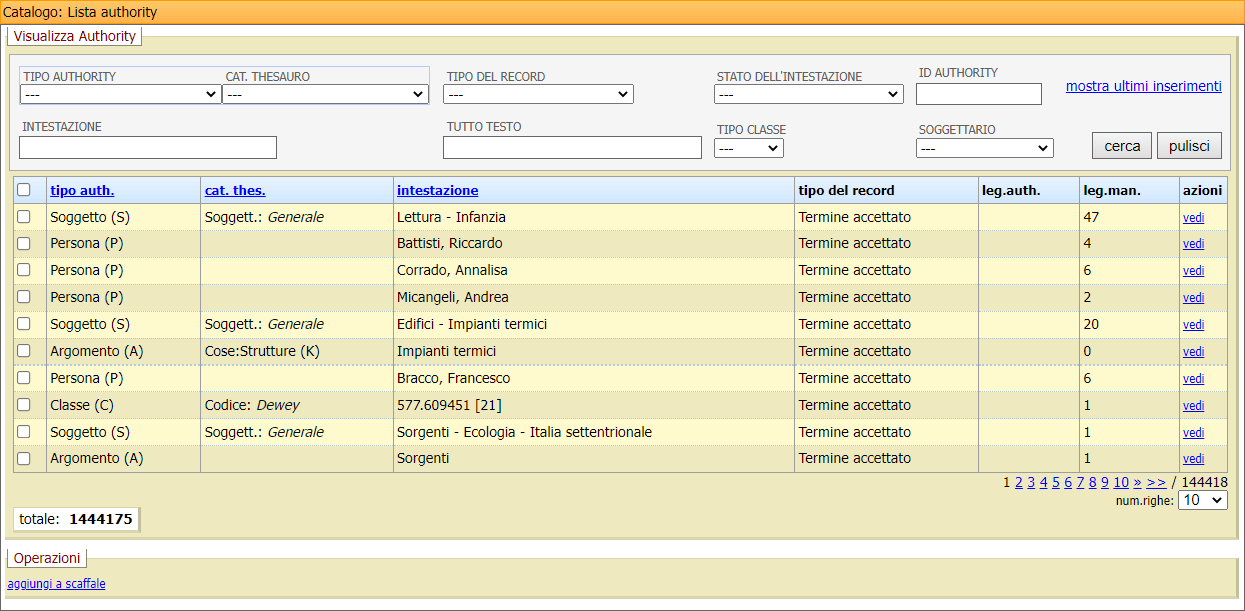The width and height of the screenshot is (1245, 611).
Task: Jump to last page with >> link
Action: (x=1156, y=482)
